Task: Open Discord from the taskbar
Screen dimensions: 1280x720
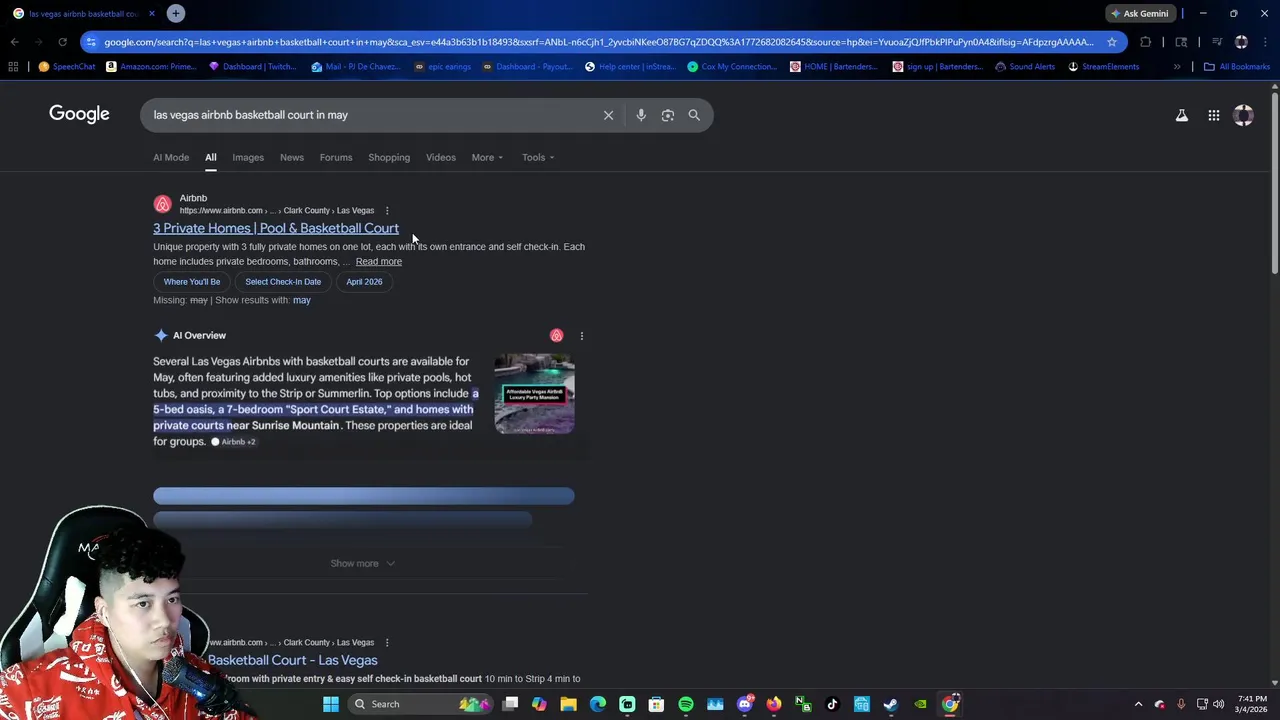Action: [x=744, y=704]
